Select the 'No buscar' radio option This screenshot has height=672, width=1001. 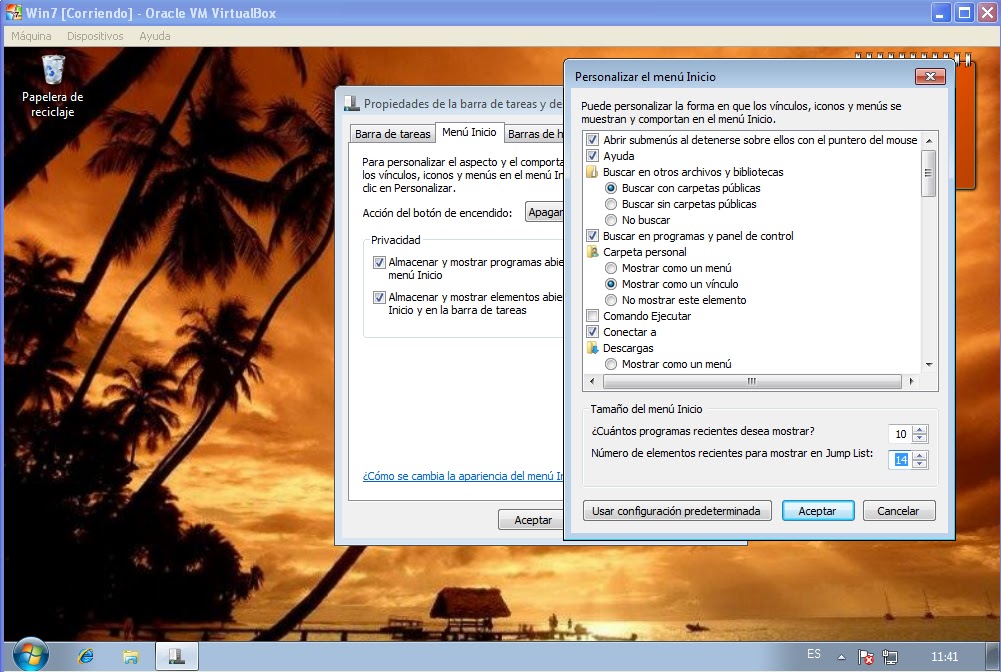tap(611, 220)
